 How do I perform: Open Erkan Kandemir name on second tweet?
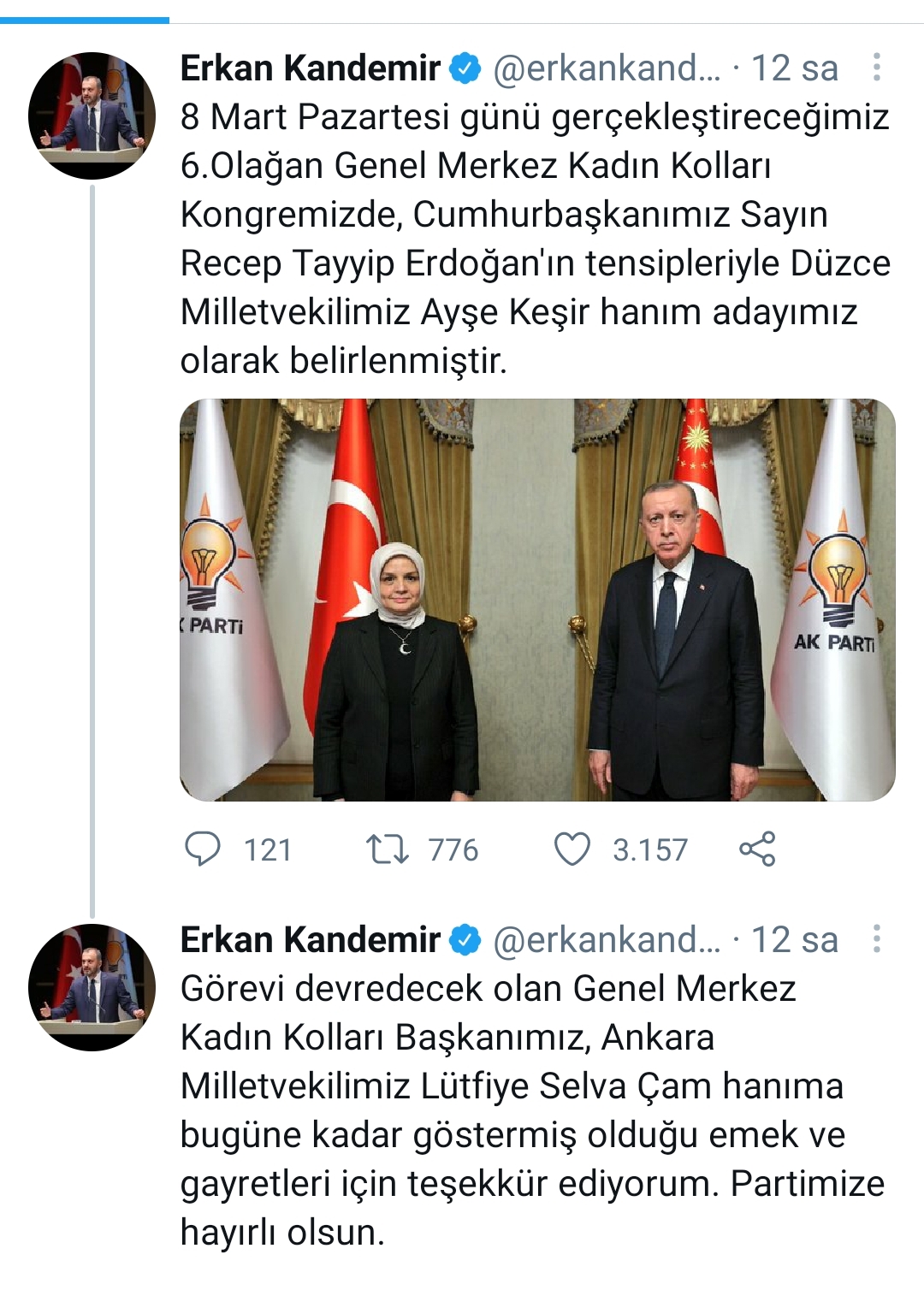pos(311,940)
